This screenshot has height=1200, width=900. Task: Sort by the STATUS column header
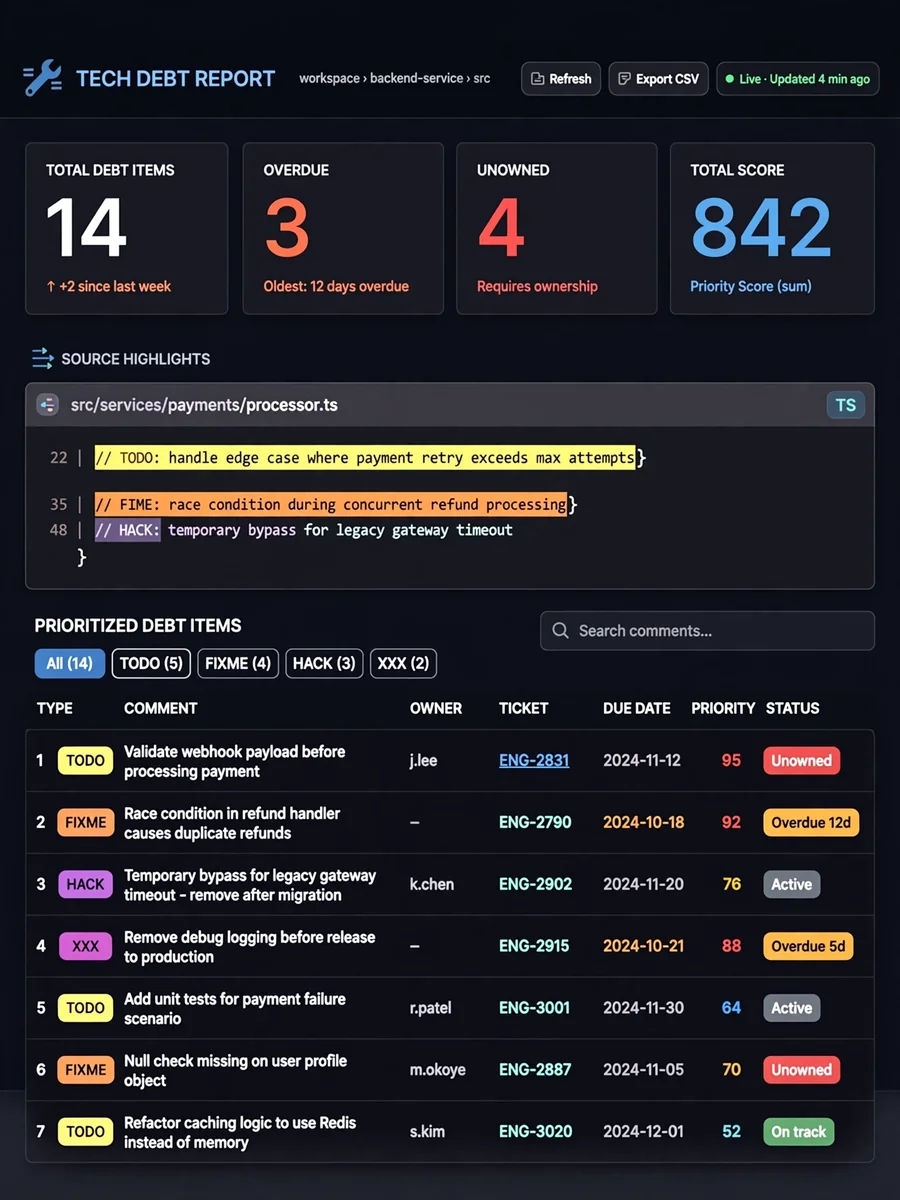click(792, 708)
